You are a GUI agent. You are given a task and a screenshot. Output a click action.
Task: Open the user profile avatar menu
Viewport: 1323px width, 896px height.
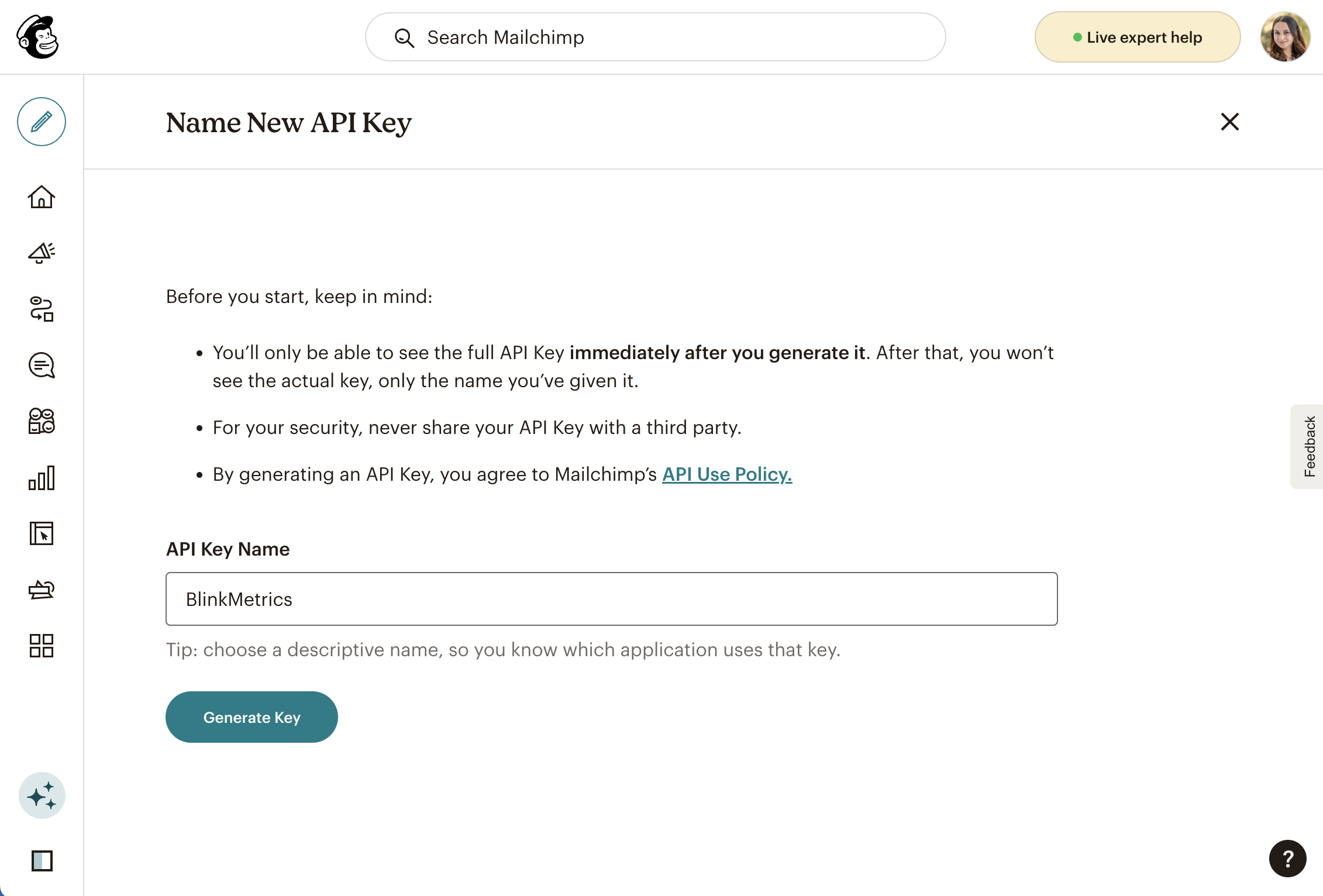pos(1284,37)
